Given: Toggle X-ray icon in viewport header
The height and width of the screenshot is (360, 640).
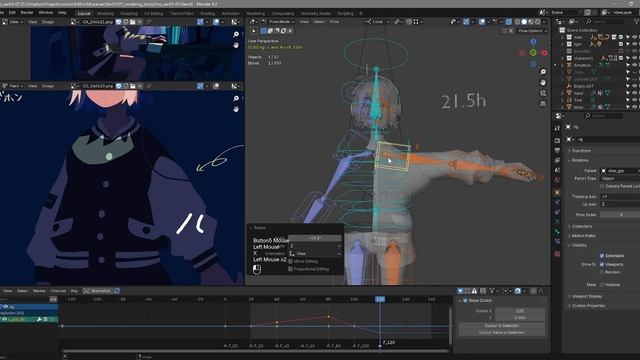Looking at the screenshot, I should coord(509,22).
